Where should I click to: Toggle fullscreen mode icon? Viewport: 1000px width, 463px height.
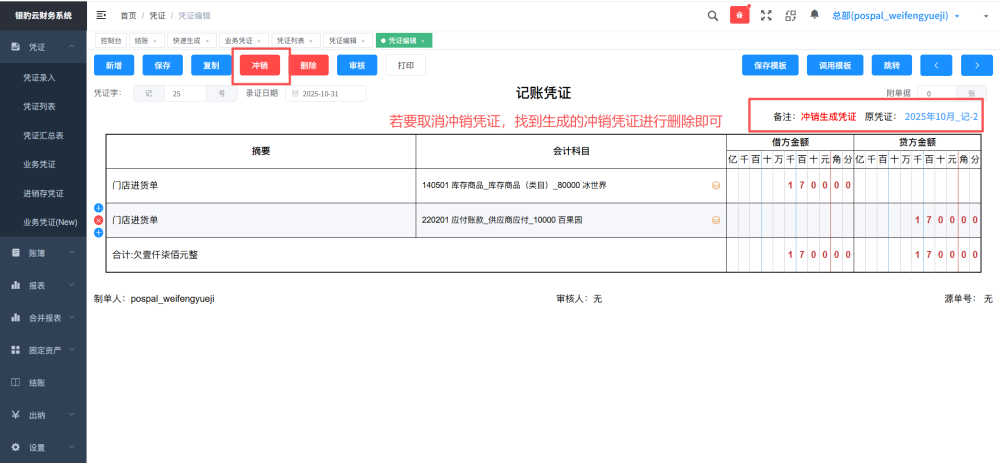point(767,16)
